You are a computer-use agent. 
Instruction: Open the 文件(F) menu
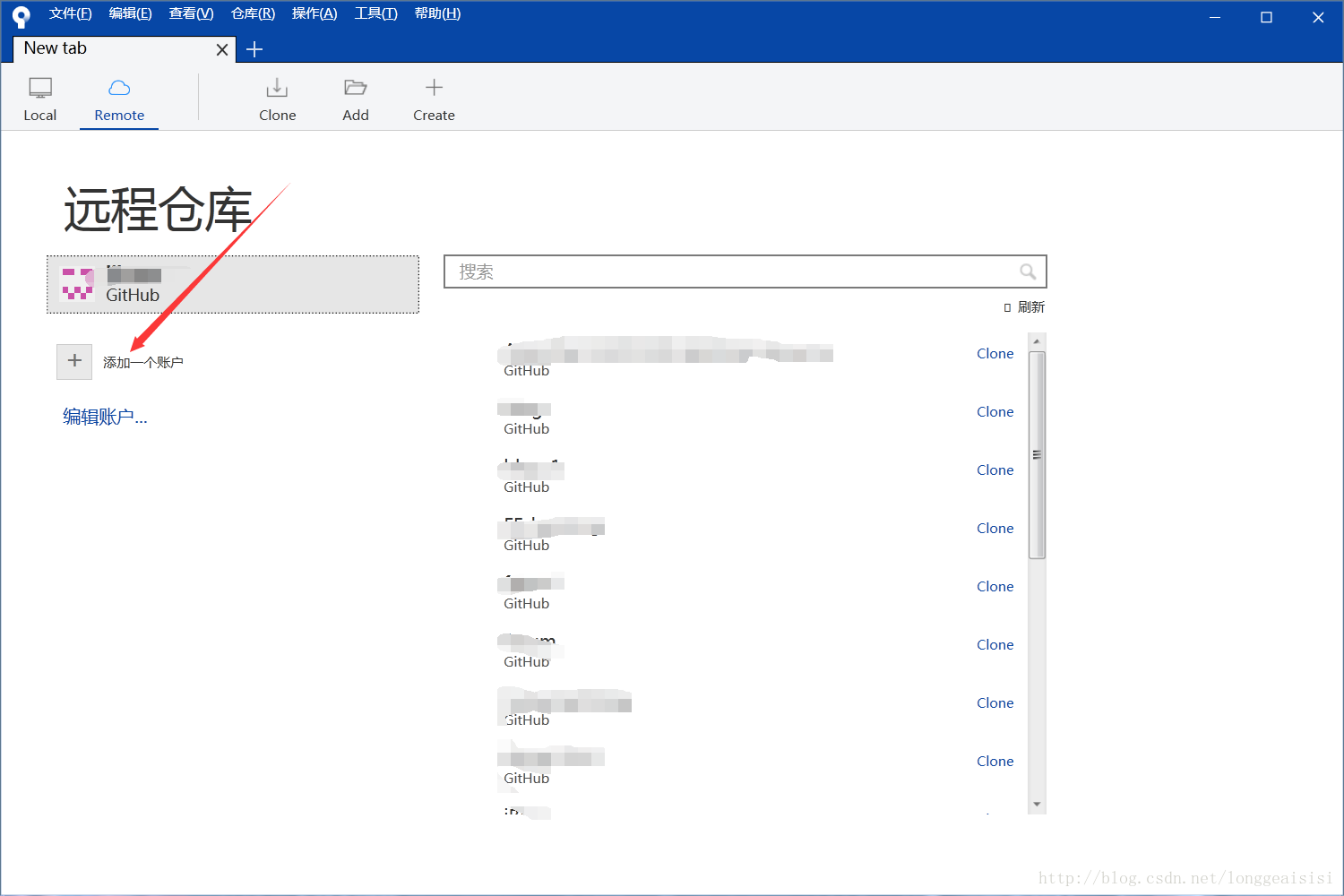pyautogui.click(x=70, y=13)
